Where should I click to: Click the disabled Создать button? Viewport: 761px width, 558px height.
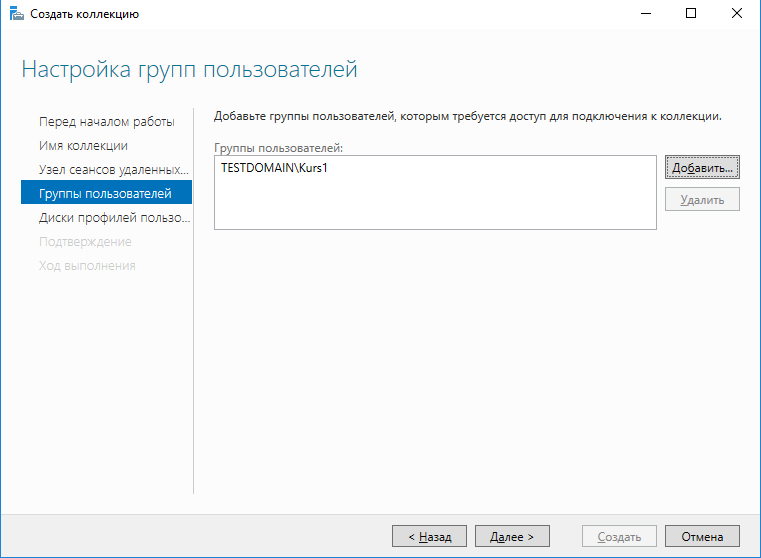click(x=619, y=537)
